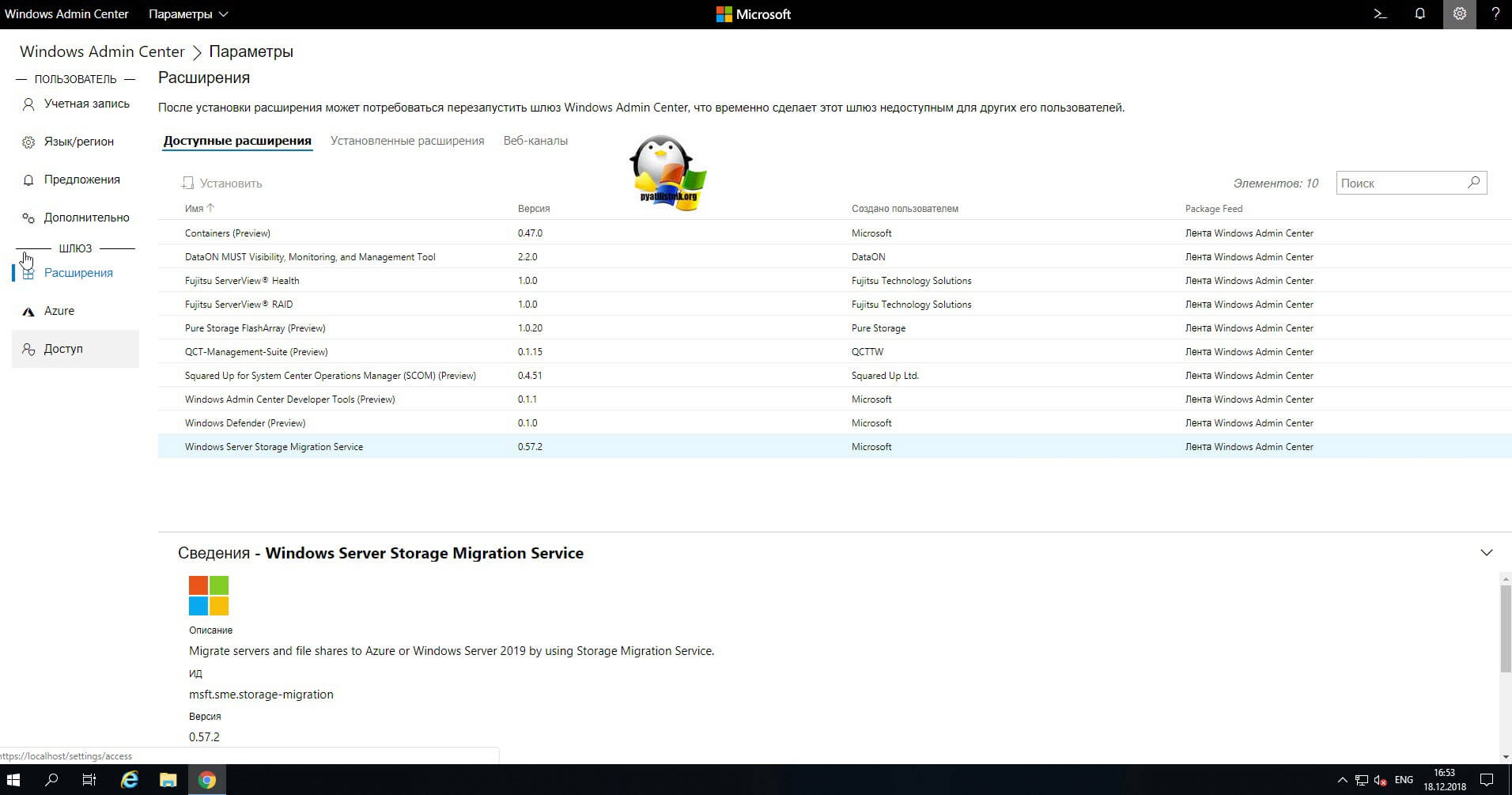Go to Windows Admin Center breadcrumb
1512x795 pixels.
102,51
